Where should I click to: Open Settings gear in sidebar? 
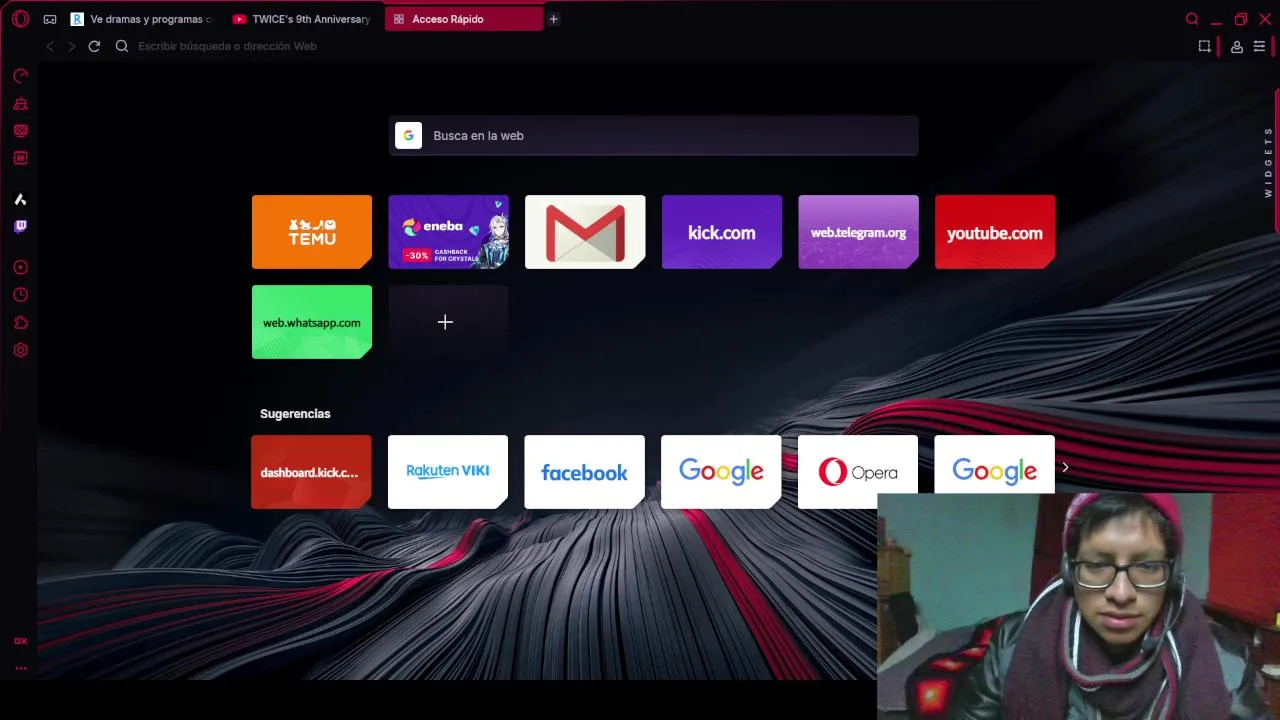[x=20, y=350]
